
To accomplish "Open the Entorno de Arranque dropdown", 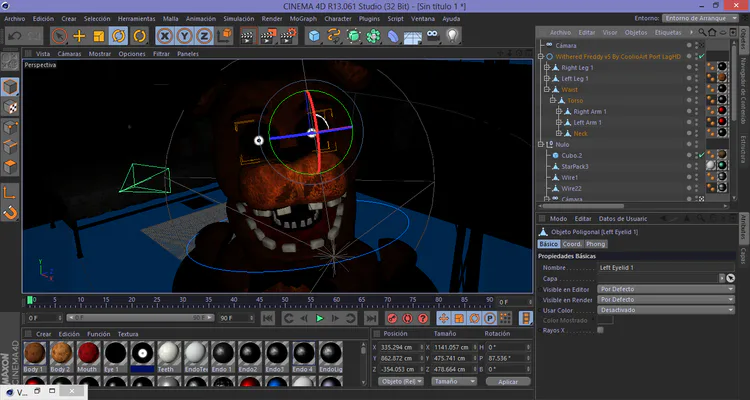I will click(701, 18).
